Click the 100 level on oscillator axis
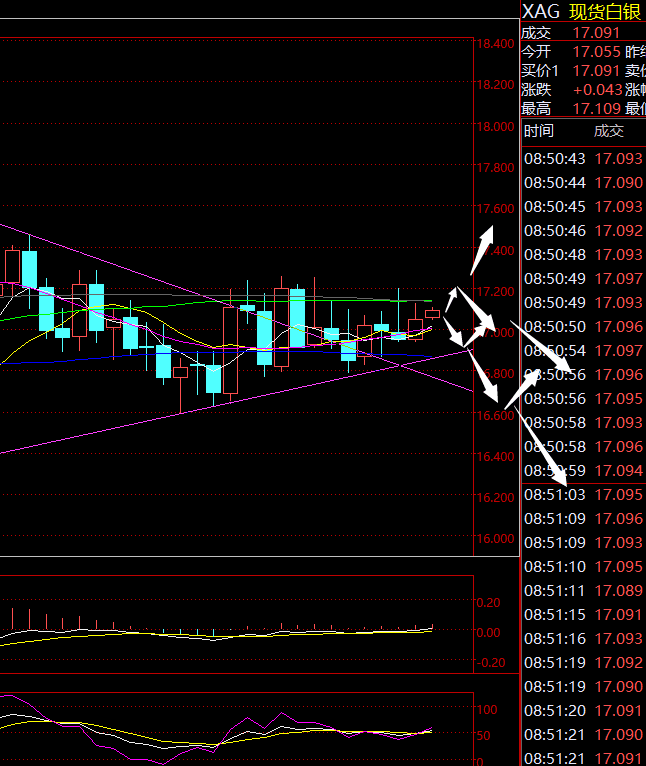This screenshot has height=766, width=646. [x=487, y=709]
